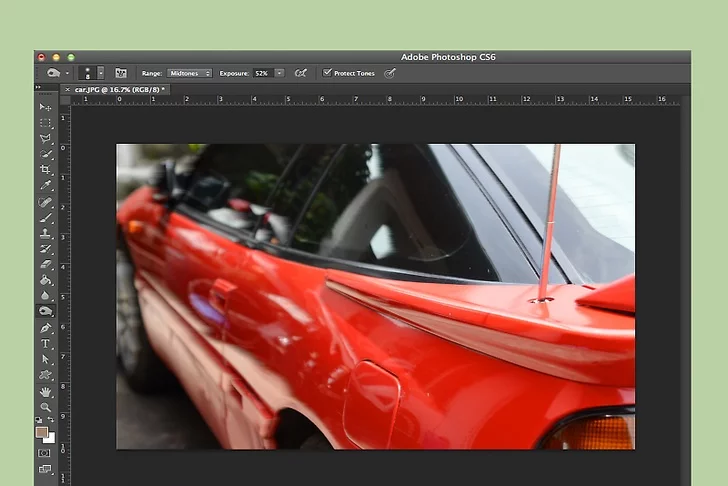
Task: Select the Horizontal Type tool
Action: (46, 344)
